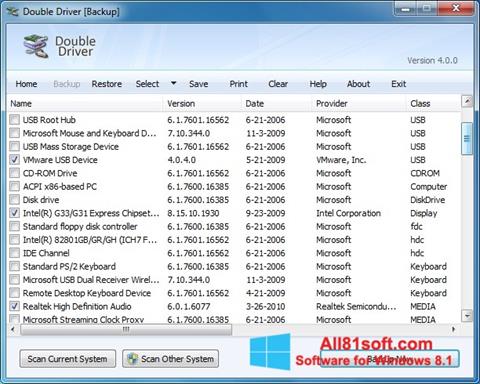Click the Select menu item

147,84
